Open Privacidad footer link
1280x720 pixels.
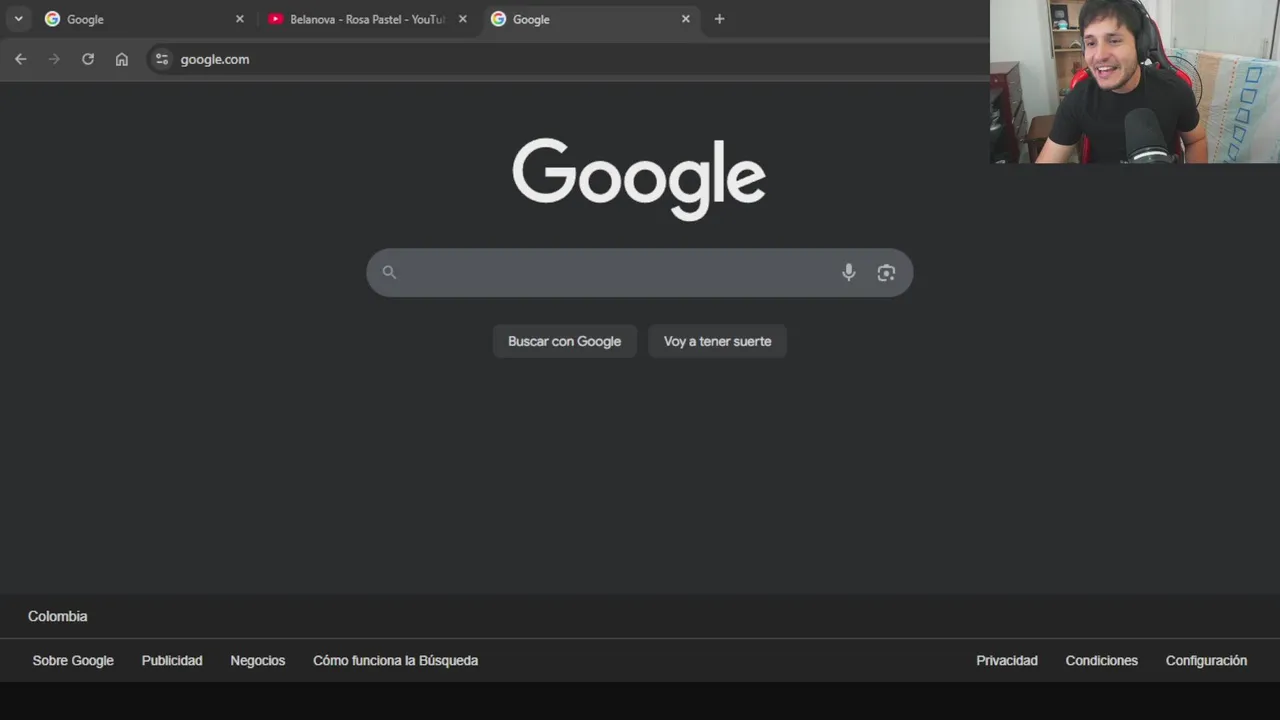pos(1007,660)
